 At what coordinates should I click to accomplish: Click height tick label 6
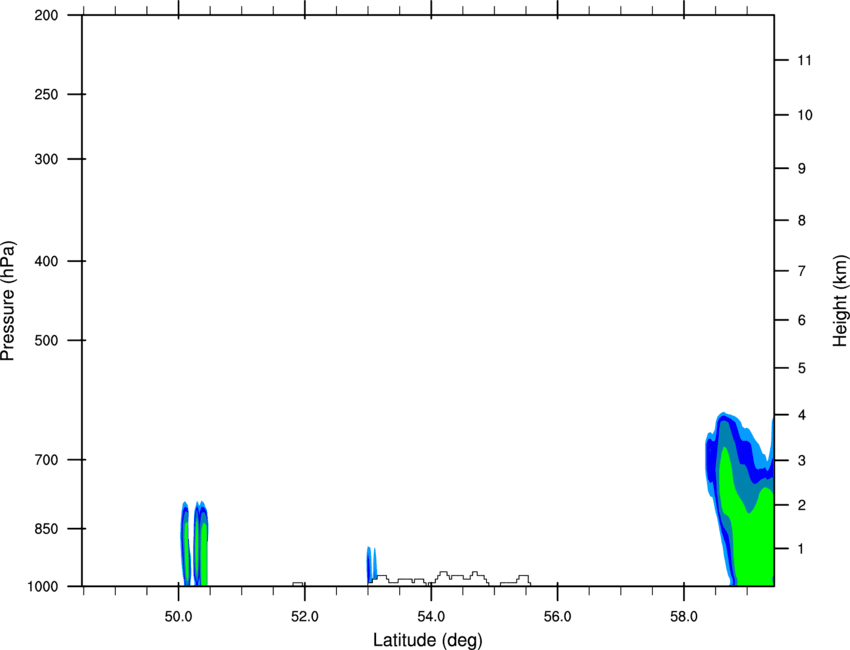click(x=802, y=320)
